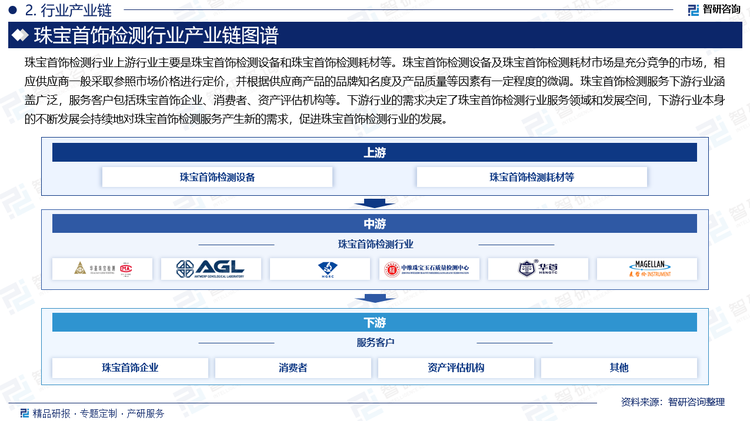The height and width of the screenshot is (421, 750).
Task: Click the 智研咨询 logo at top right
Action: (x=714, y=9)
